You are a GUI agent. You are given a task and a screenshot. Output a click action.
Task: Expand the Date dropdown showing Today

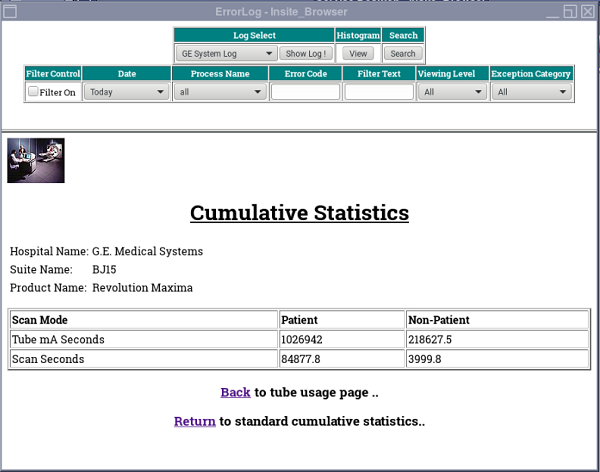tap(126, 92)
